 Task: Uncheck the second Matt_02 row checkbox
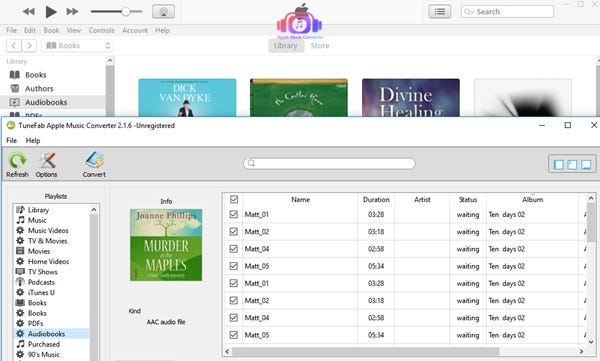click(x=234, y=301)
